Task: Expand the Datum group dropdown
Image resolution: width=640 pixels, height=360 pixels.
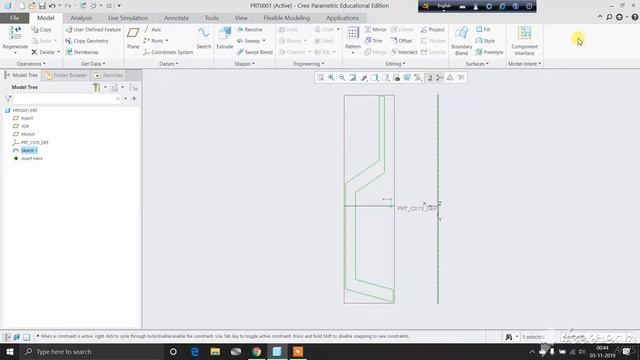Action: pos(169,64)
